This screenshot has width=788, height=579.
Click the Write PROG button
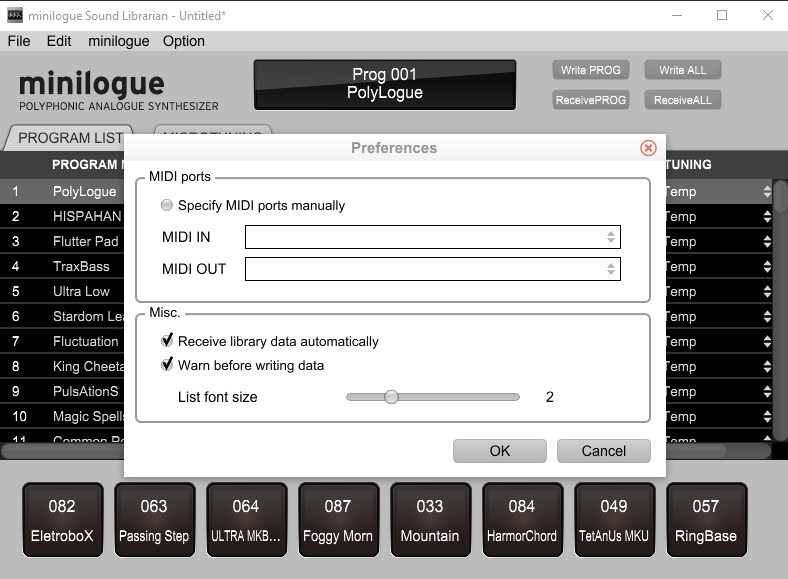tap(590, 70)
